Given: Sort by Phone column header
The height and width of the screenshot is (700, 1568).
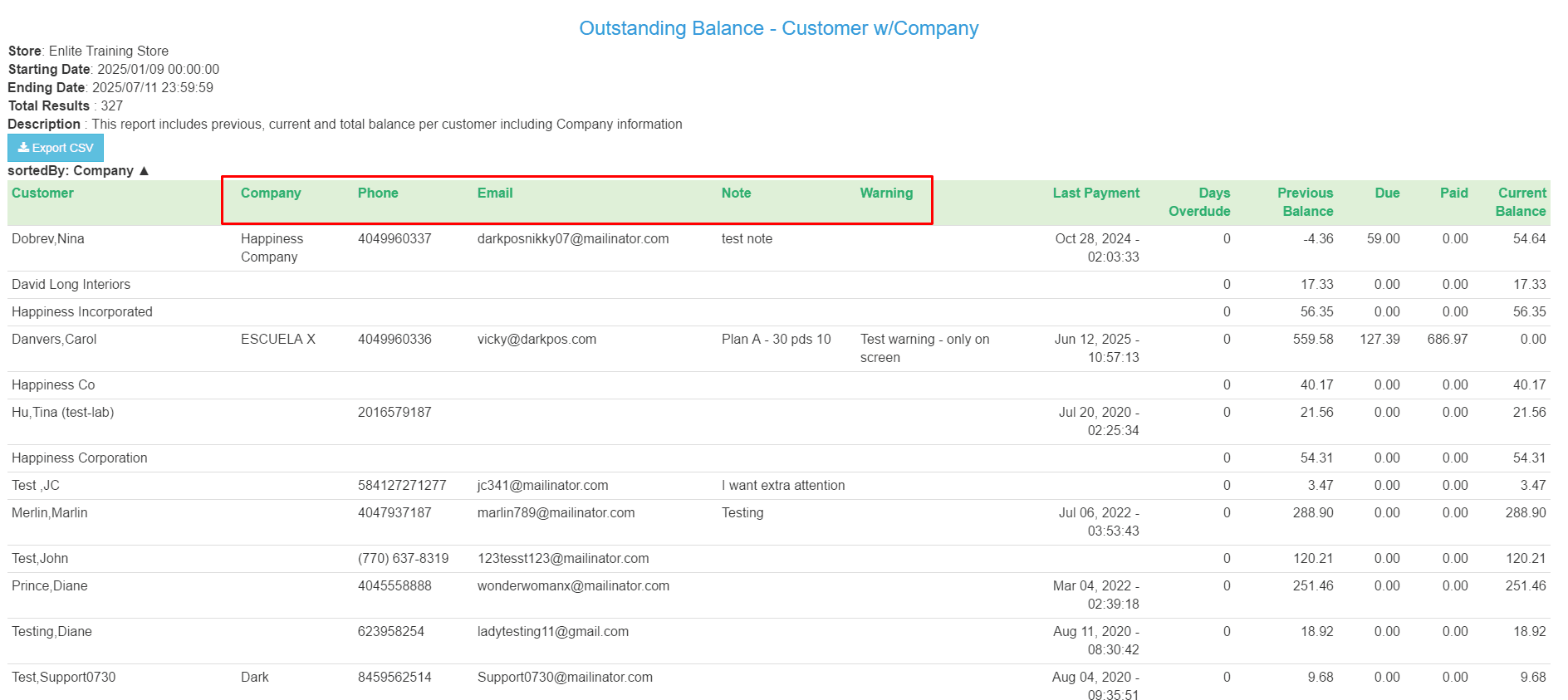Looking at the screenshot, I should 378,193.
